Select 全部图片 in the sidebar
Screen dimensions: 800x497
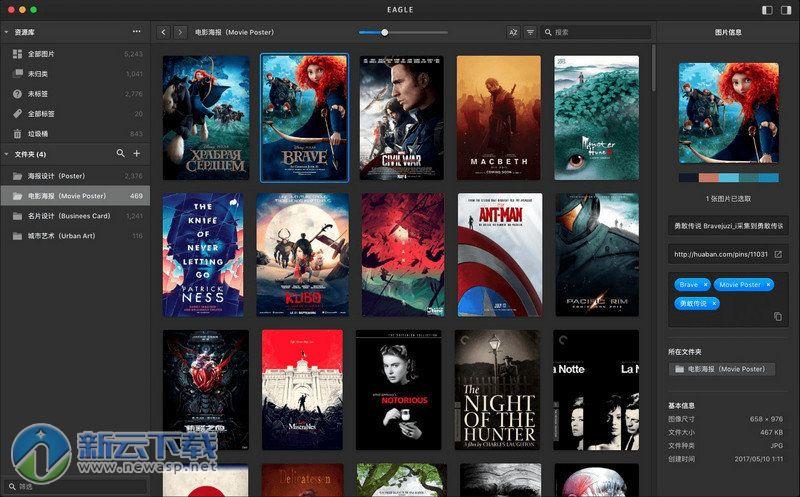75,54
